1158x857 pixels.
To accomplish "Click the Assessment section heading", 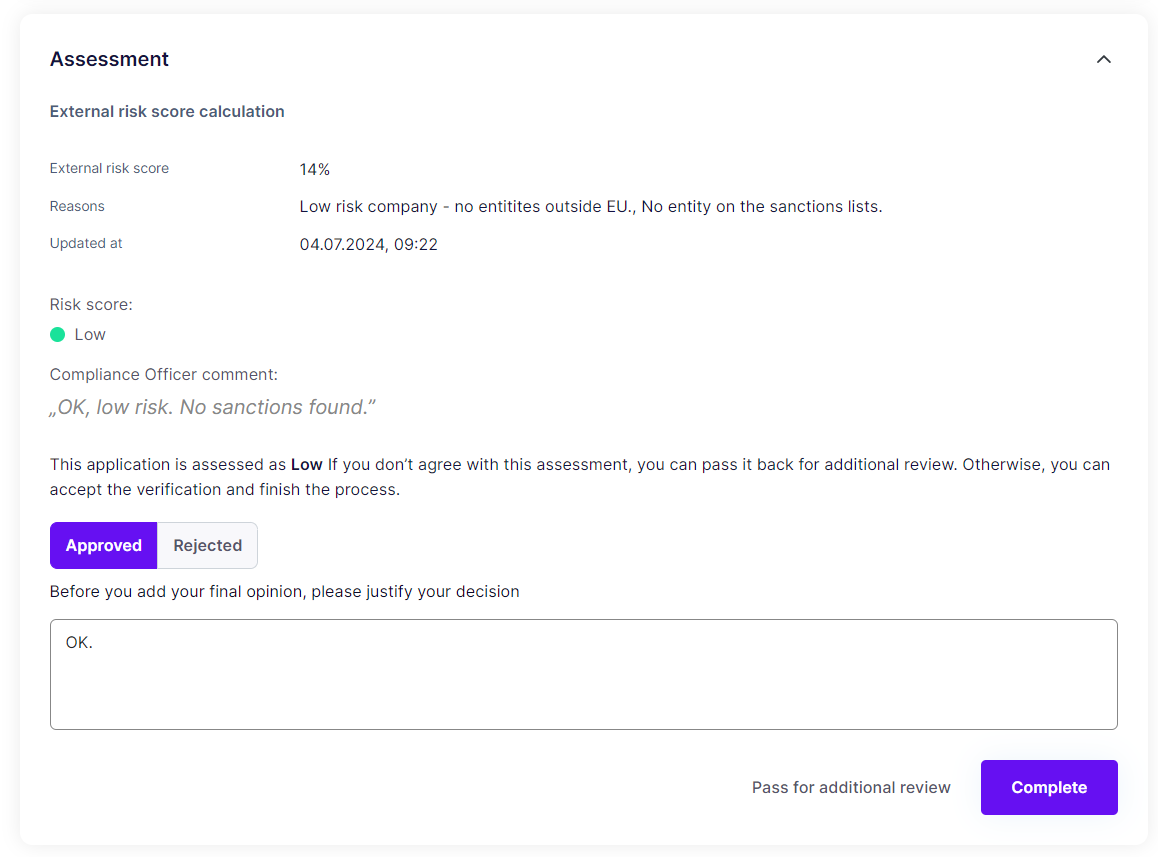I will tap(109, 60).
